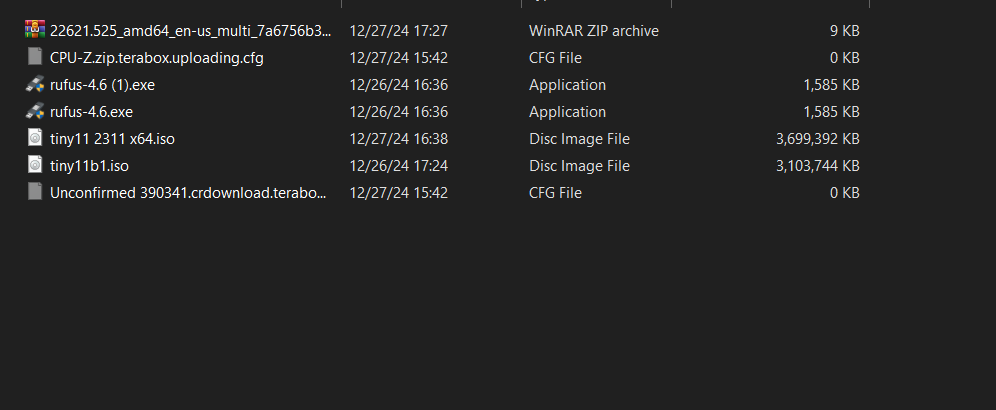
Task: Select the Unconfirmed 390341.crdownload.terabo file name
Action: (x=188, y=193)
